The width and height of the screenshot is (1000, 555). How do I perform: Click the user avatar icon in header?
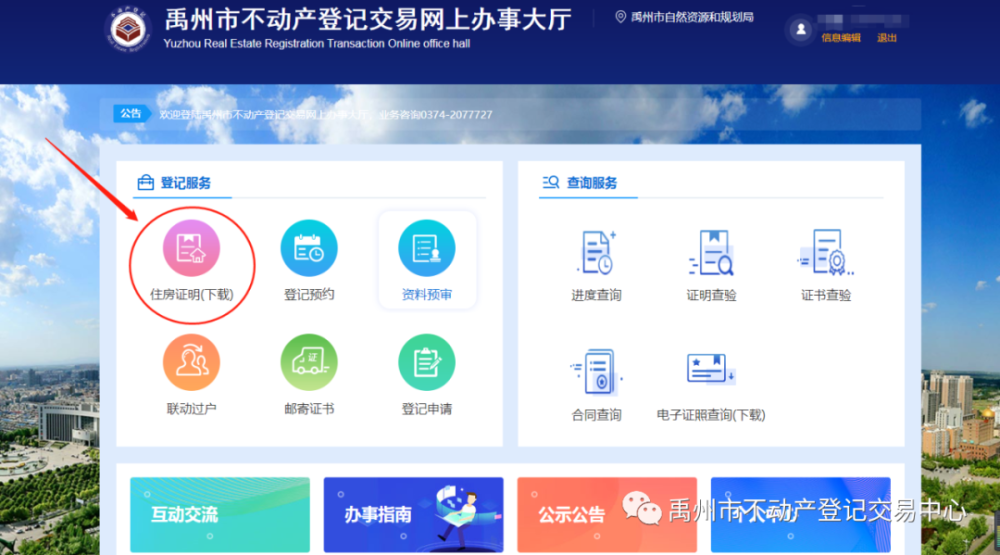(x=800, y=29)
